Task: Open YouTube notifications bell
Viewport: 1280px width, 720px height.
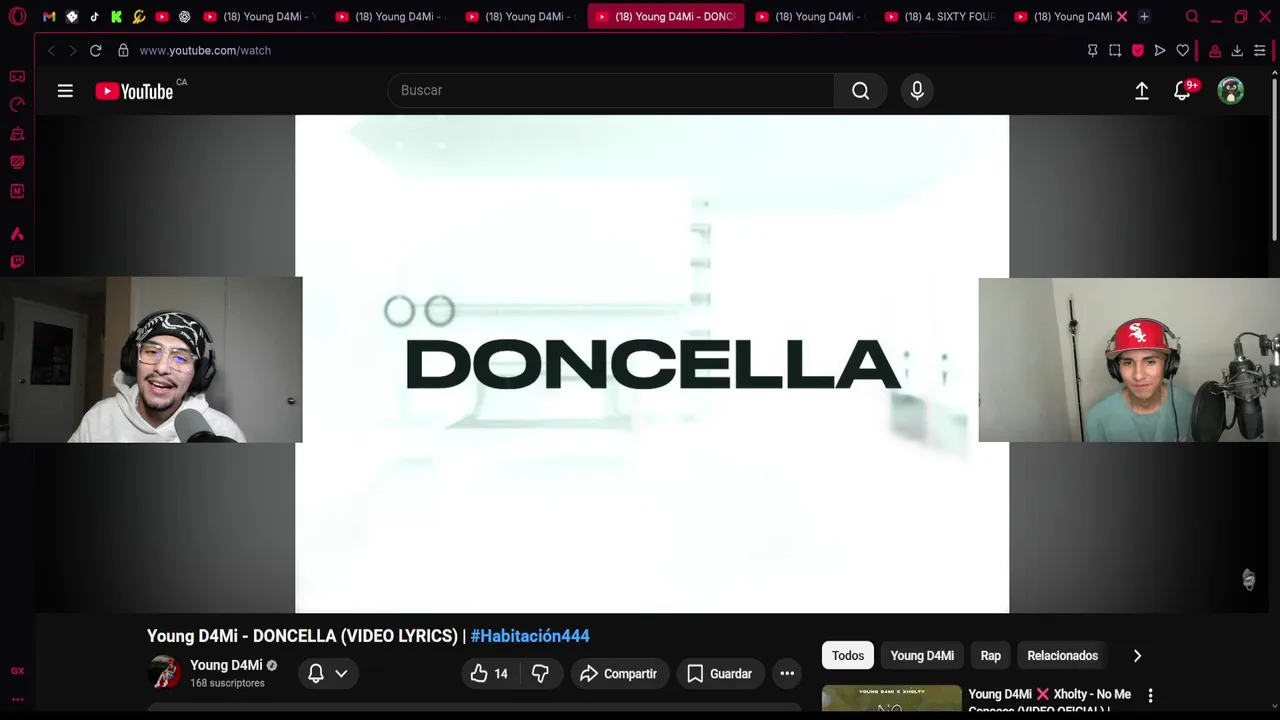Action: 1182,91
